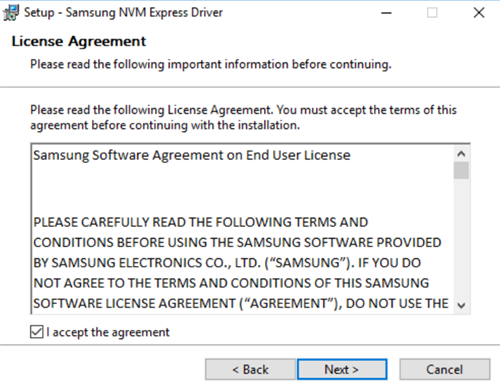Toggle the "I accept the agreement" checkbox
This screenshot has width=500, height=391.
37,332
